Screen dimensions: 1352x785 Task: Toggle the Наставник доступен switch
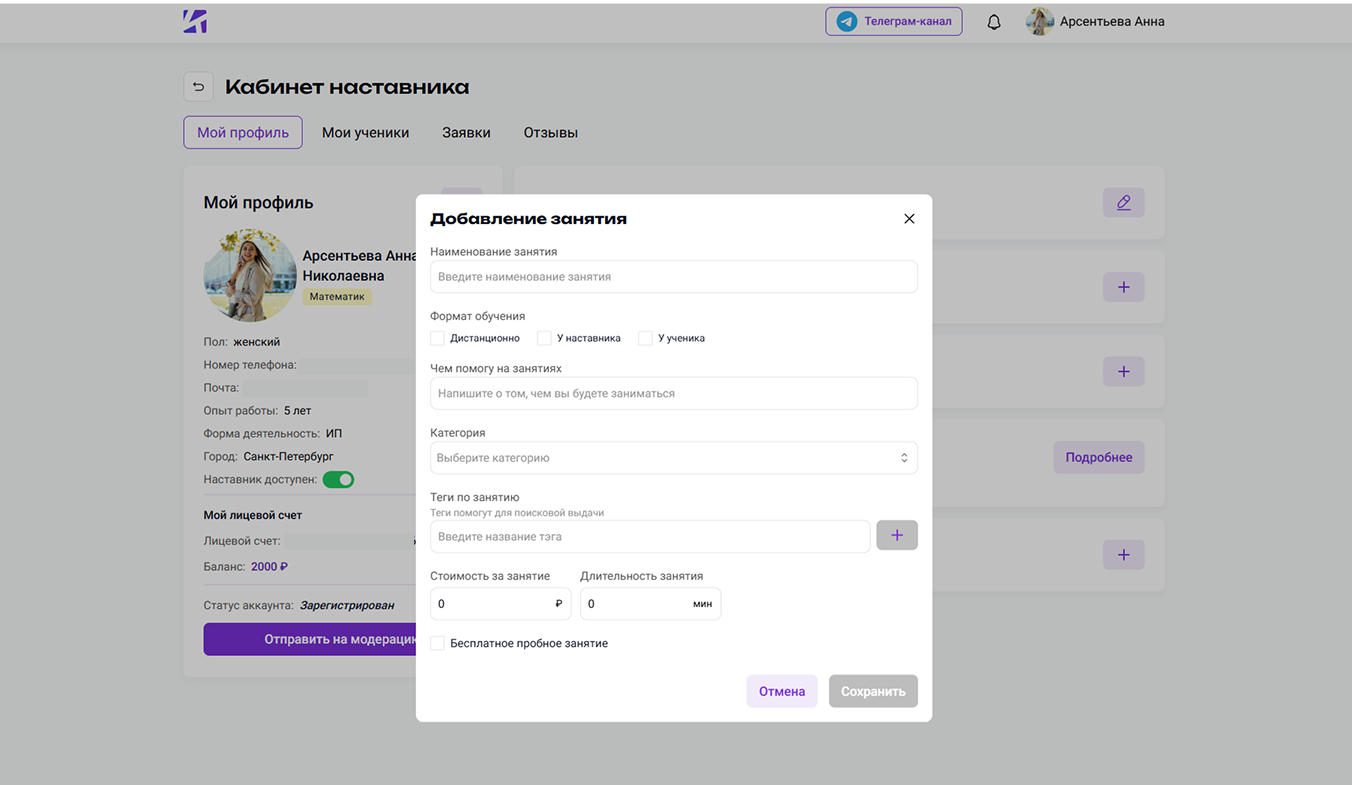coord(338,480)
